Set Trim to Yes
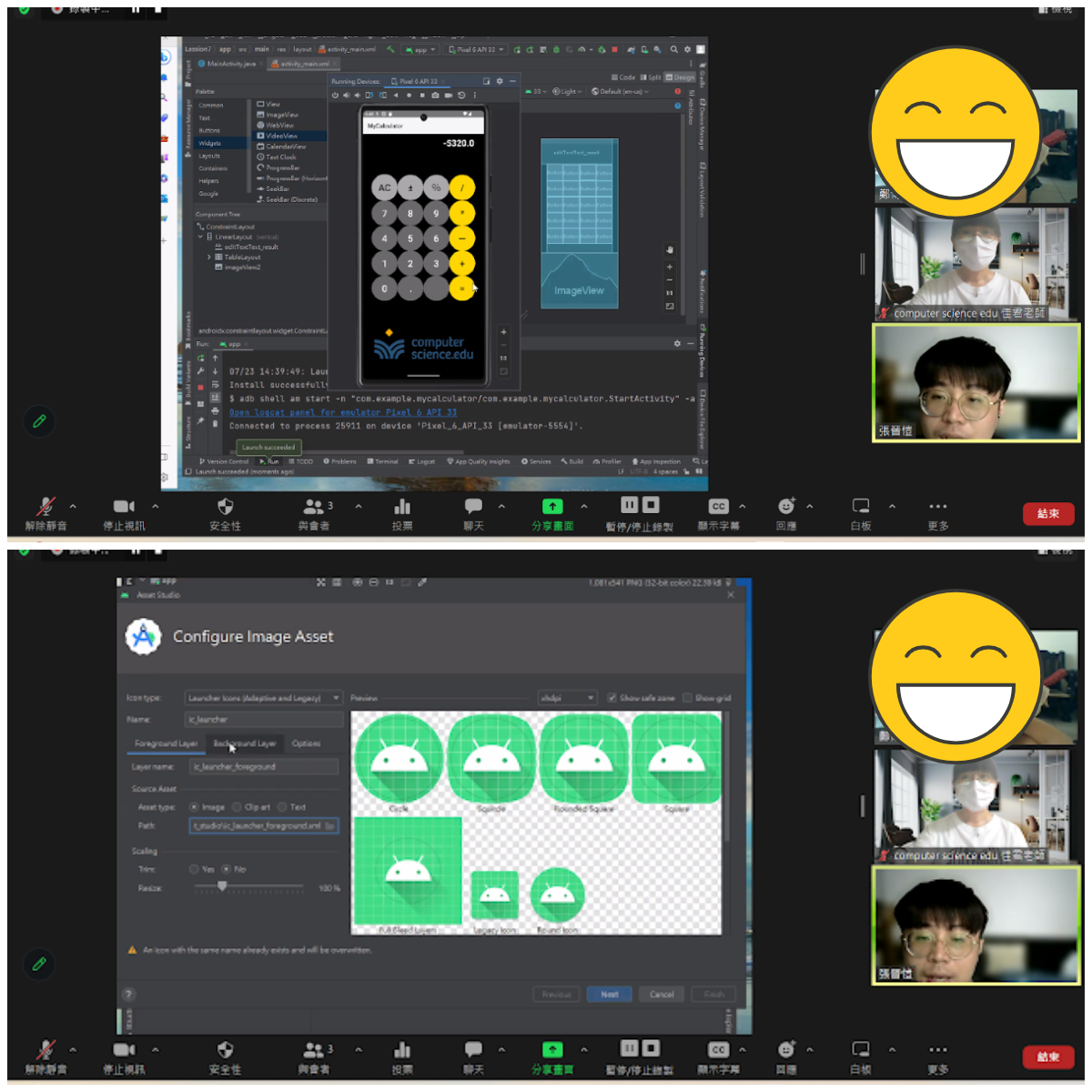The height and width of the screenshot is (1092, 1092). click(x=194, y=869)
